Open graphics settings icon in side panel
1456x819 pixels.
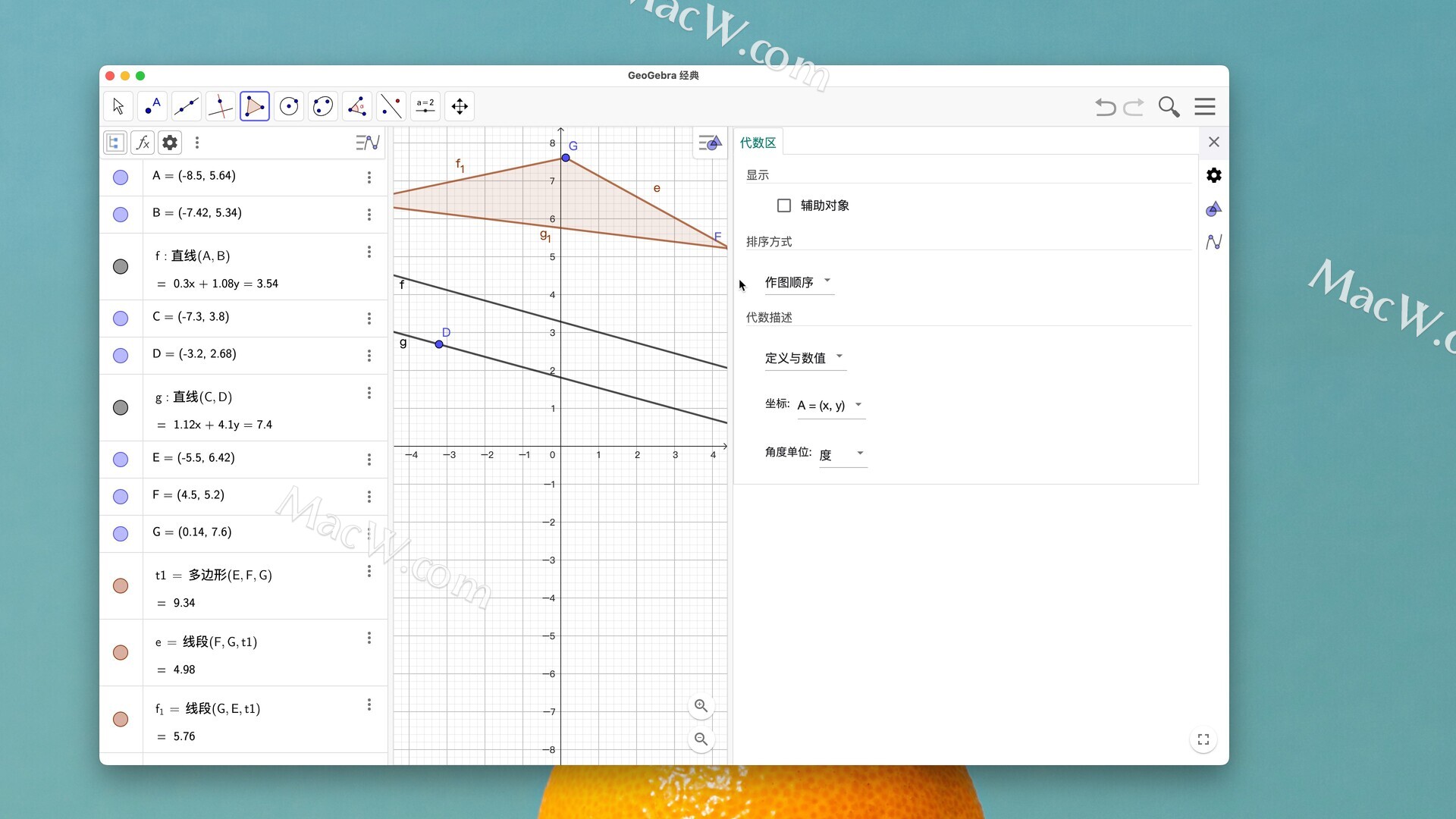[x=1214, y=209]
